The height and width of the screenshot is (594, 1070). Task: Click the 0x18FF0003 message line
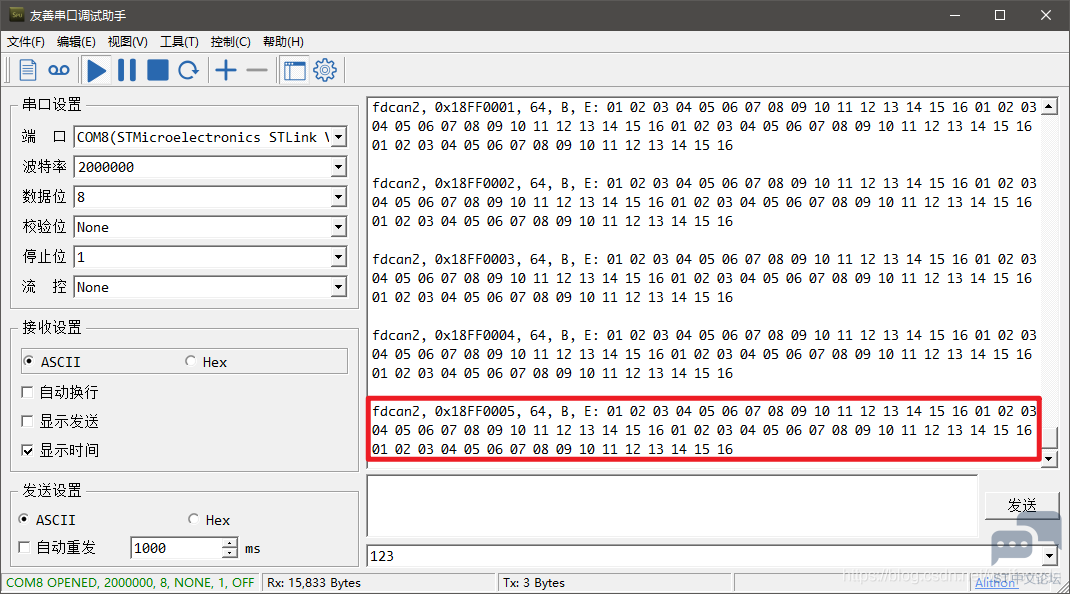(x=704, y=259)
